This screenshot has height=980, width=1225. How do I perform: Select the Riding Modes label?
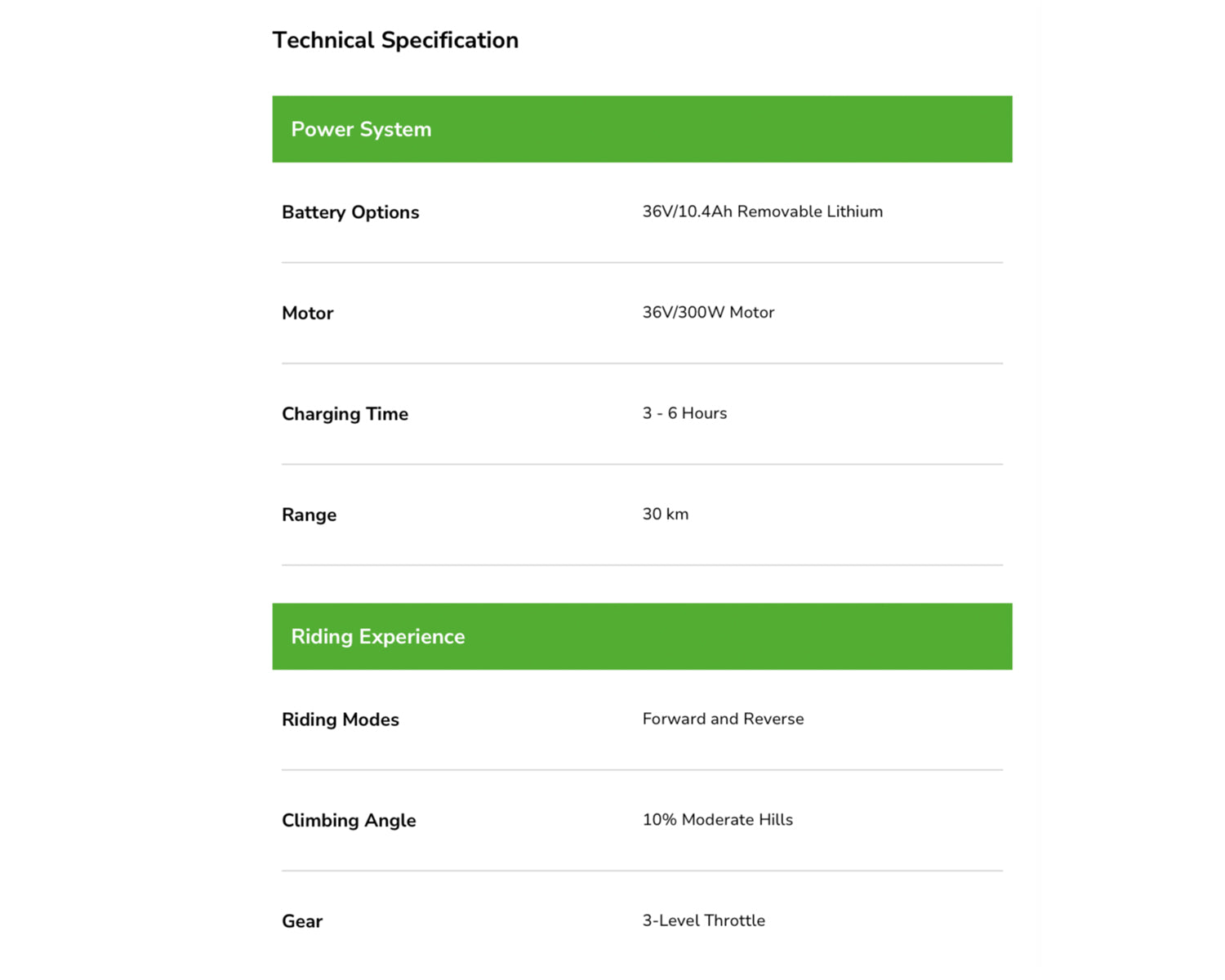[x=340, y=719]
